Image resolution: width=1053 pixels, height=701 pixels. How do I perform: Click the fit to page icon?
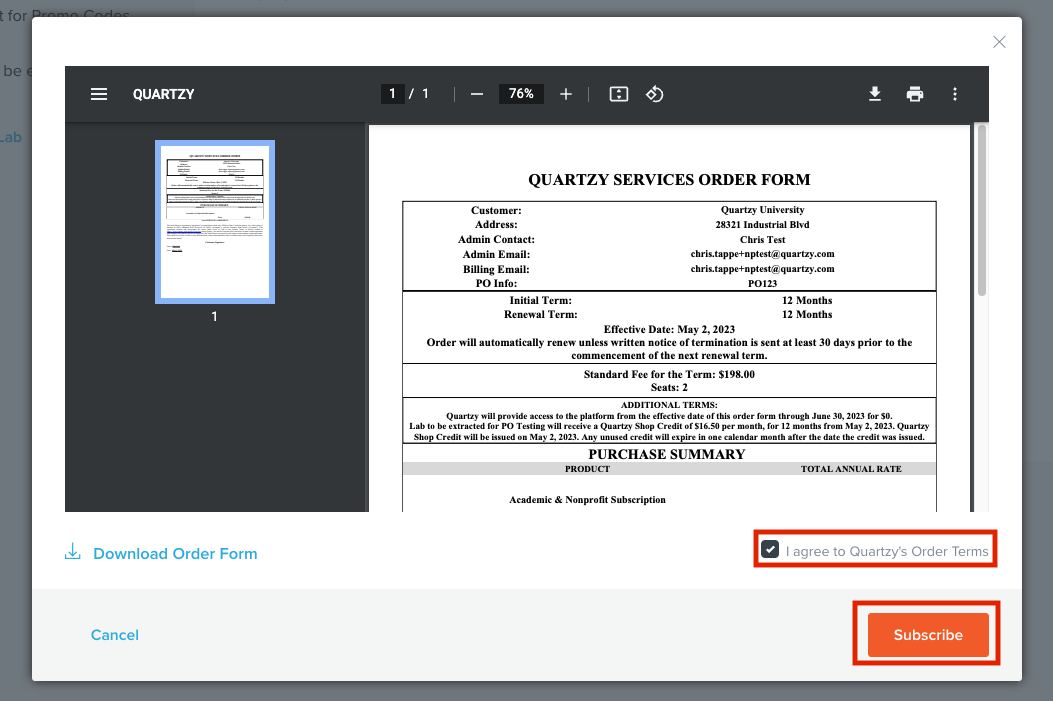click(x=619, y=94)
